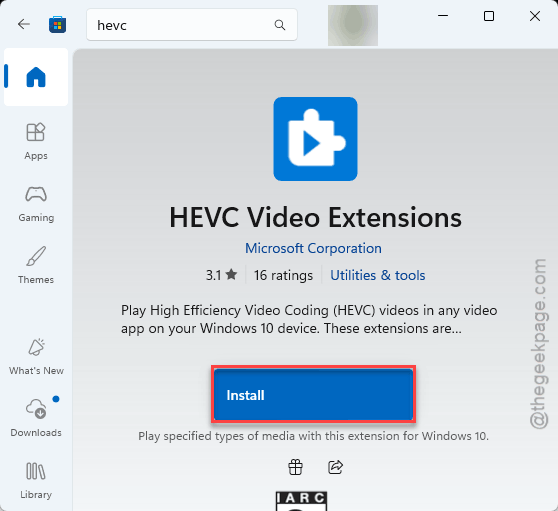Click the Install button
This screenshot has height=511, width=558.
click(x=313, y=395)
